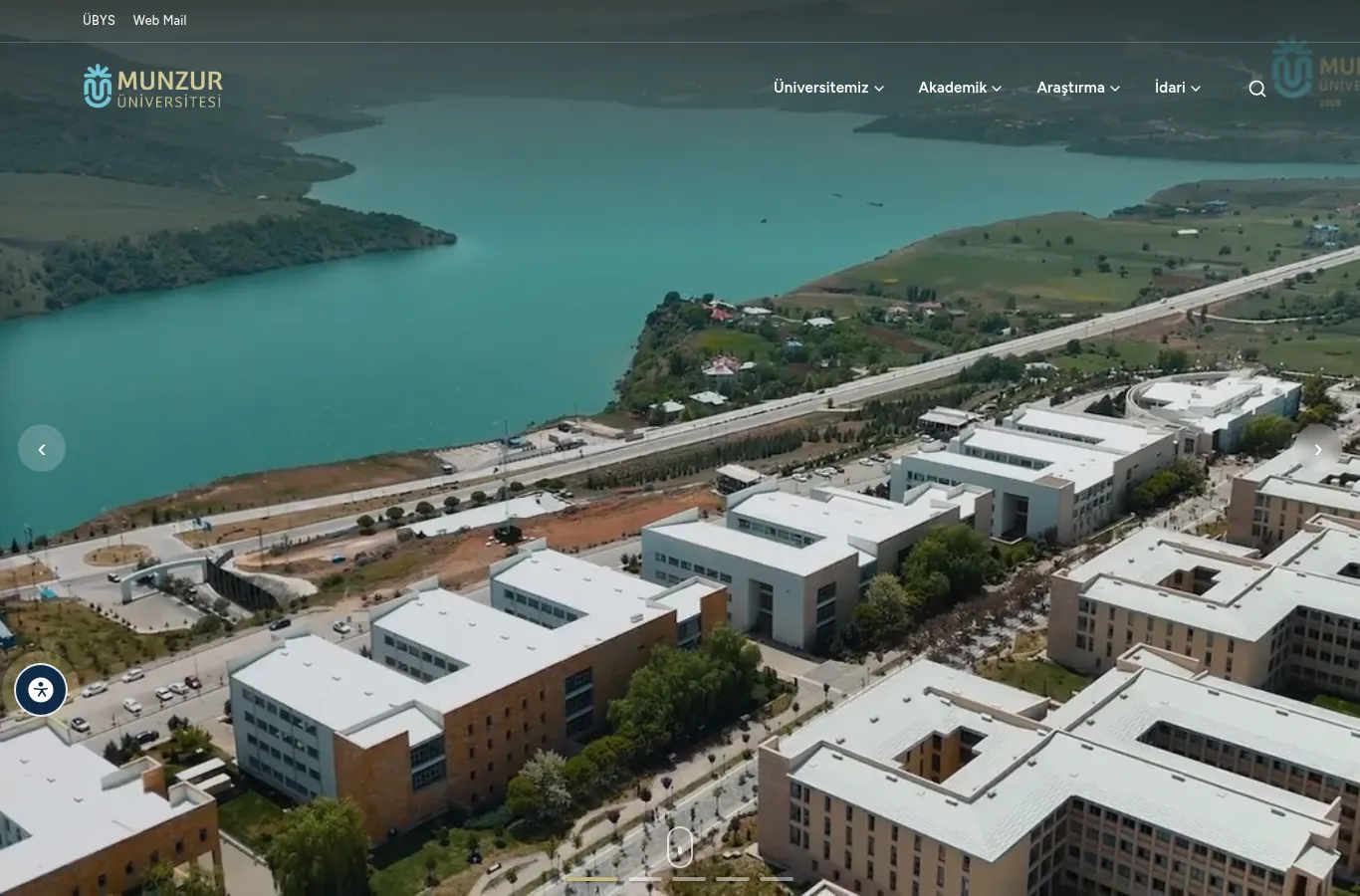Screen dimensions: 1360x896
Task: Expand the Araştırma dropdown menu
Action: [x=1078, y=88]
